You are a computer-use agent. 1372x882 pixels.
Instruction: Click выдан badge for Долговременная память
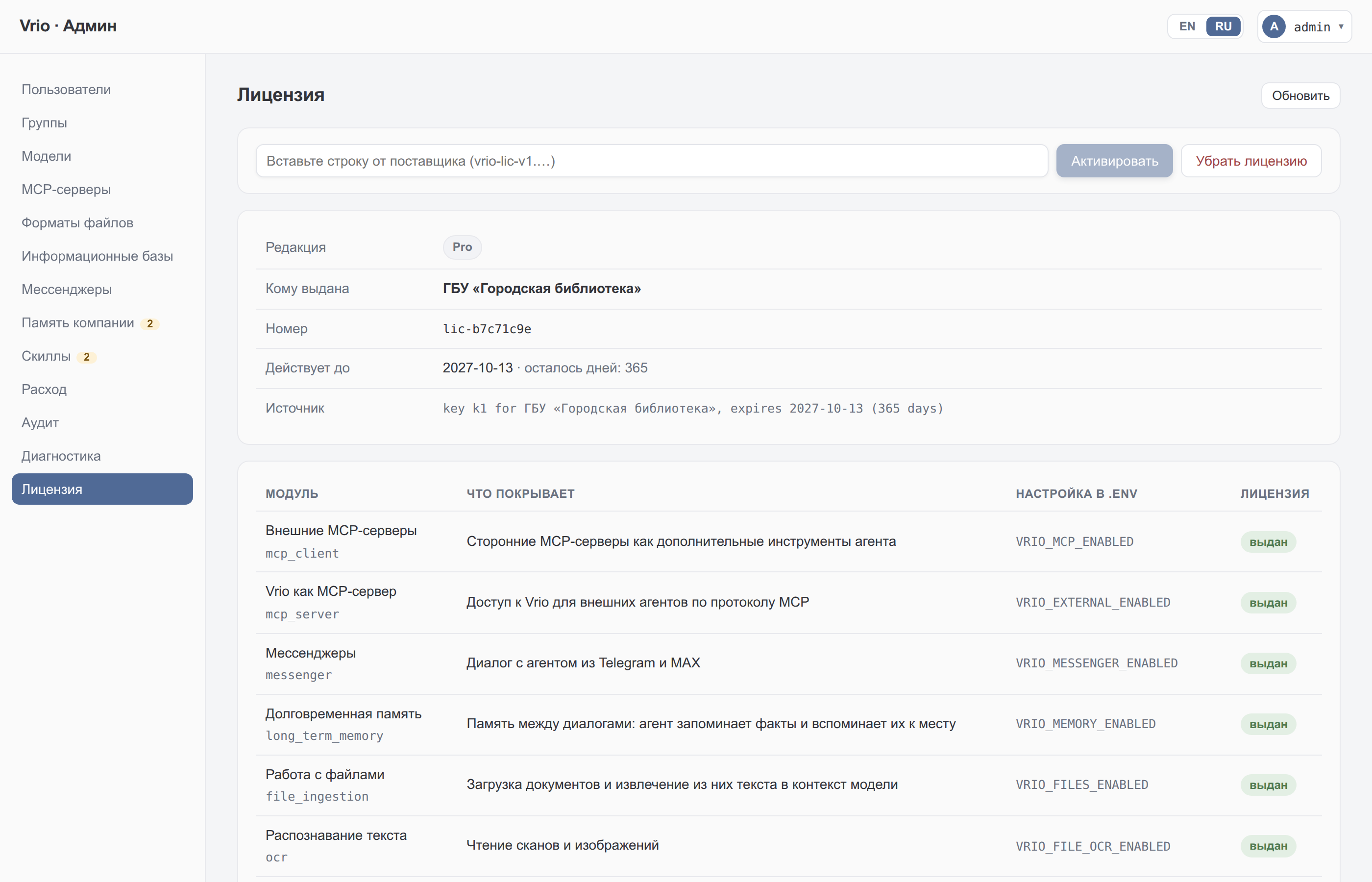tap(1268, 724)
